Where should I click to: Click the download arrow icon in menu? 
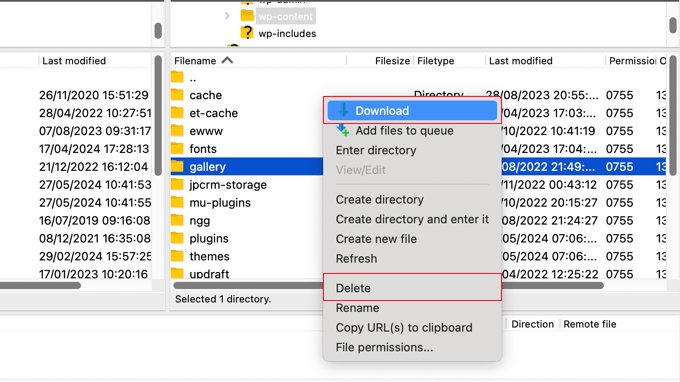click(x=343, y=111)
